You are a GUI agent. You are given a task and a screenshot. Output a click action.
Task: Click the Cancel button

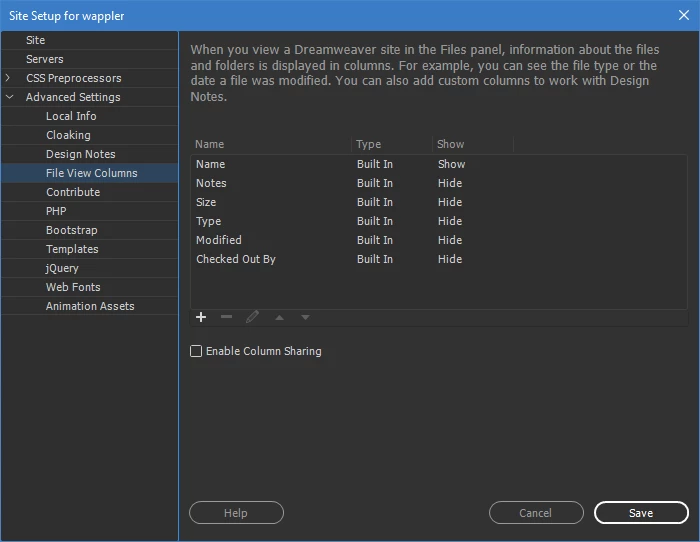point(536,513)
